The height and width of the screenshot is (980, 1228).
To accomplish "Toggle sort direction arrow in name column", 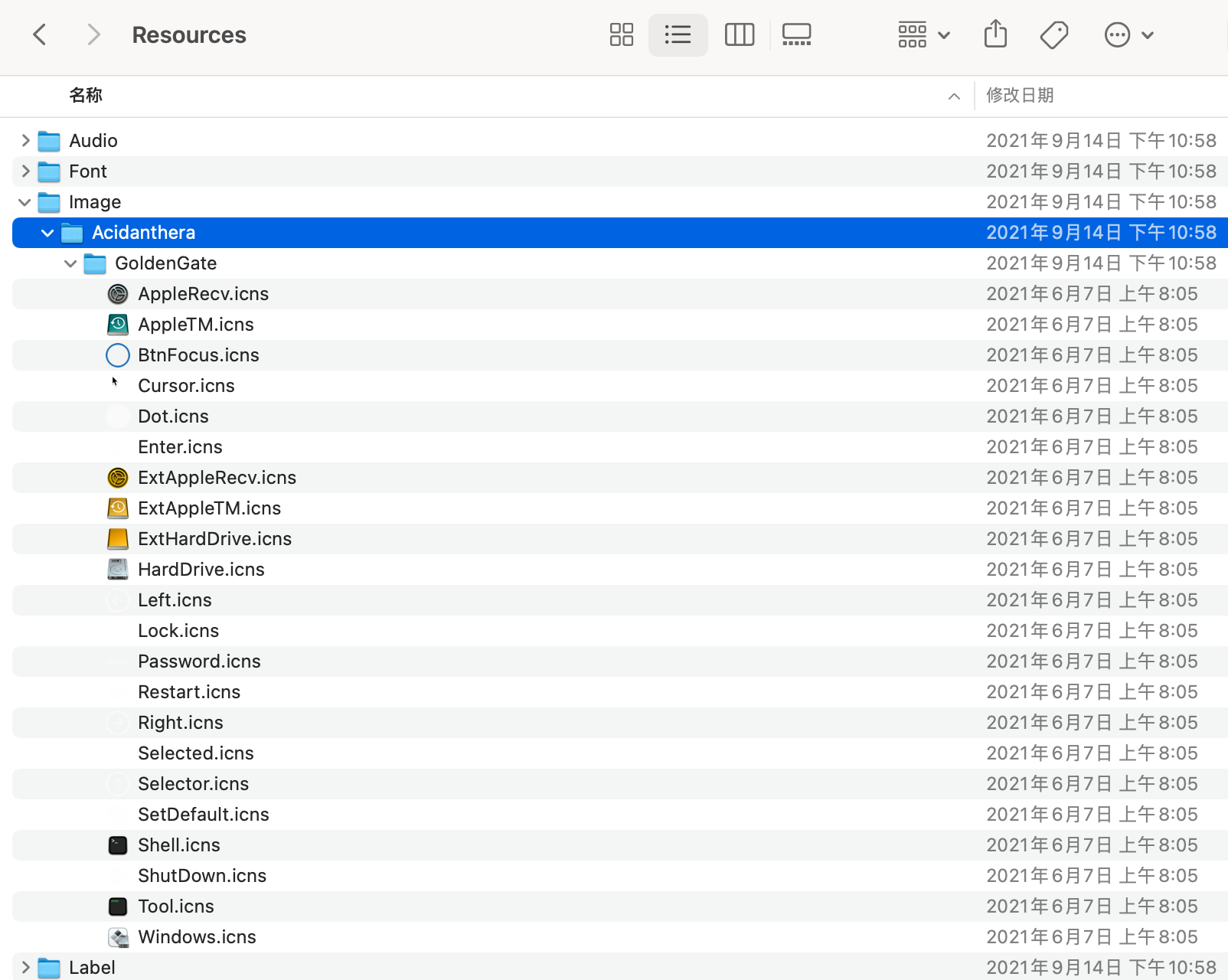I will point(954,96).
